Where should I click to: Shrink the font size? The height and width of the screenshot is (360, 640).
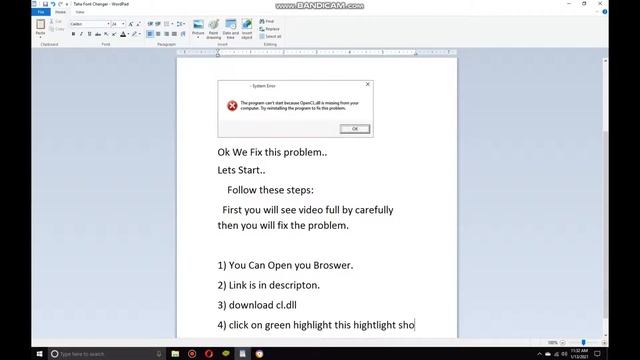(x=138, y=24)
